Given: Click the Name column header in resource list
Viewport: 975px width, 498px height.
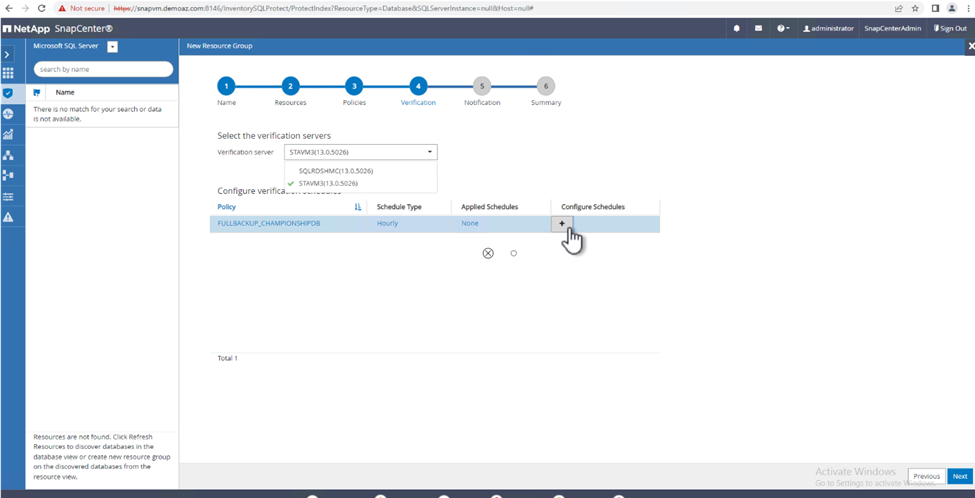Looking at the screenshot, I should click(65, 92).
